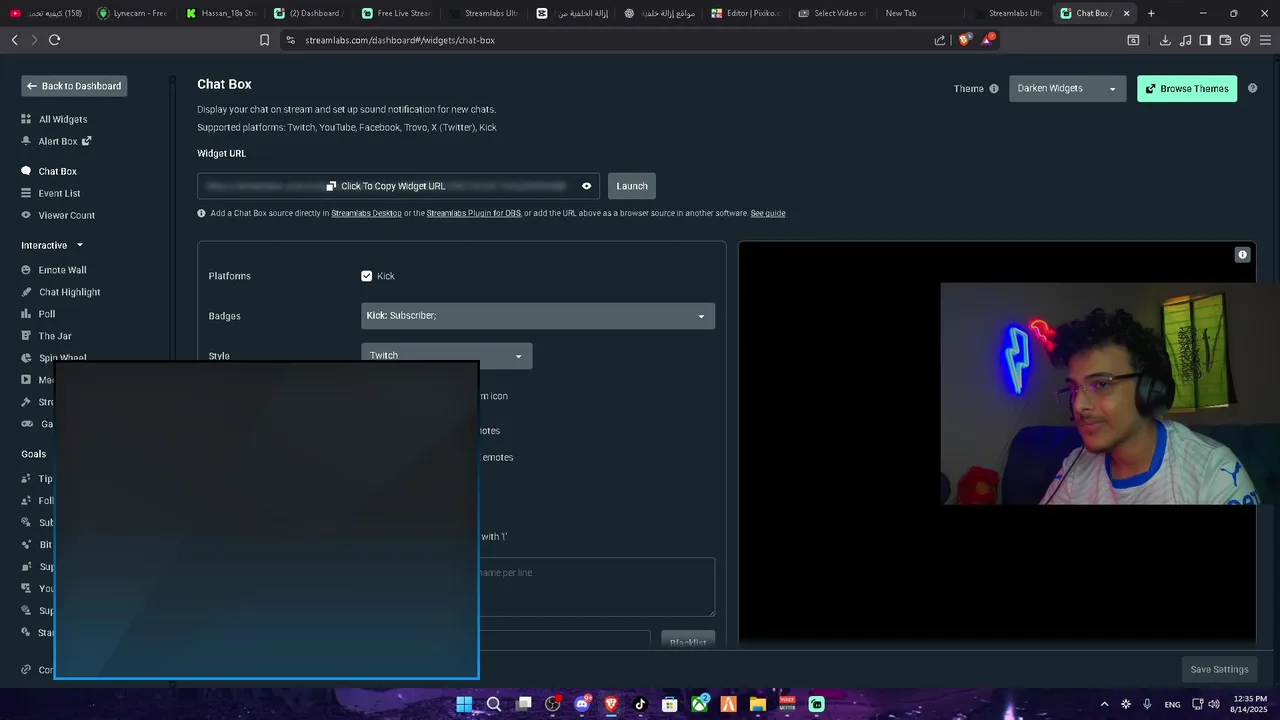Open the Style dropdown set to Twitch
The width and height of the screenshot is (1280, 720).
click(x=446, y=356)
